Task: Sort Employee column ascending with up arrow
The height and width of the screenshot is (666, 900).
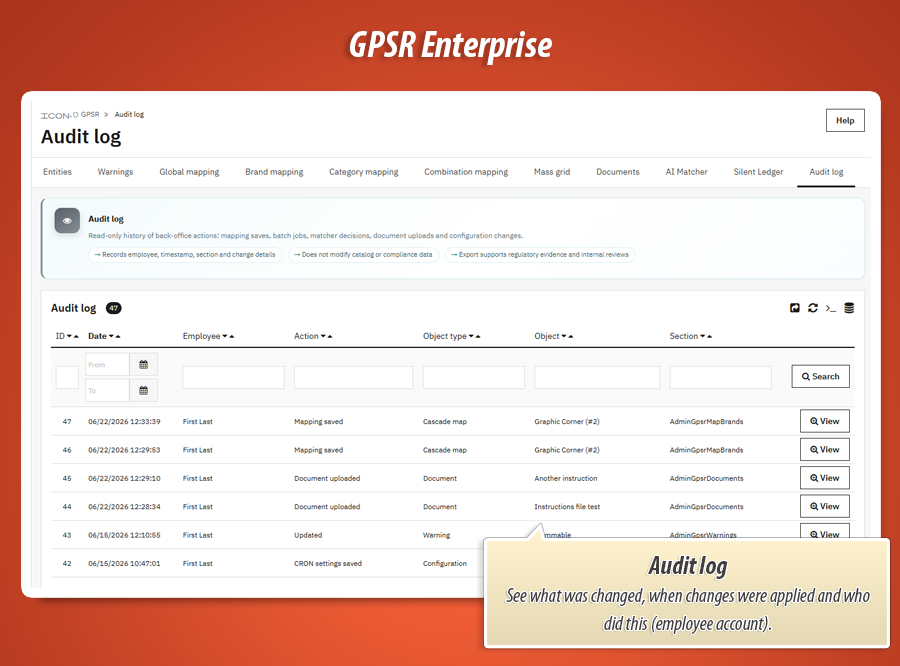Action: 232,336
